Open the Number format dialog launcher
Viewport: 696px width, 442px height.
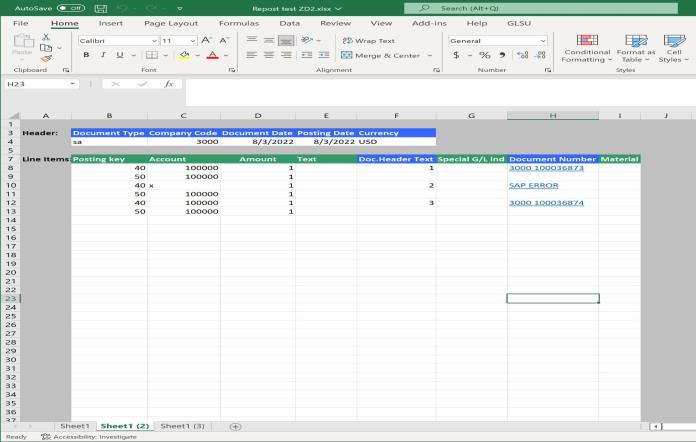[548, 70]
